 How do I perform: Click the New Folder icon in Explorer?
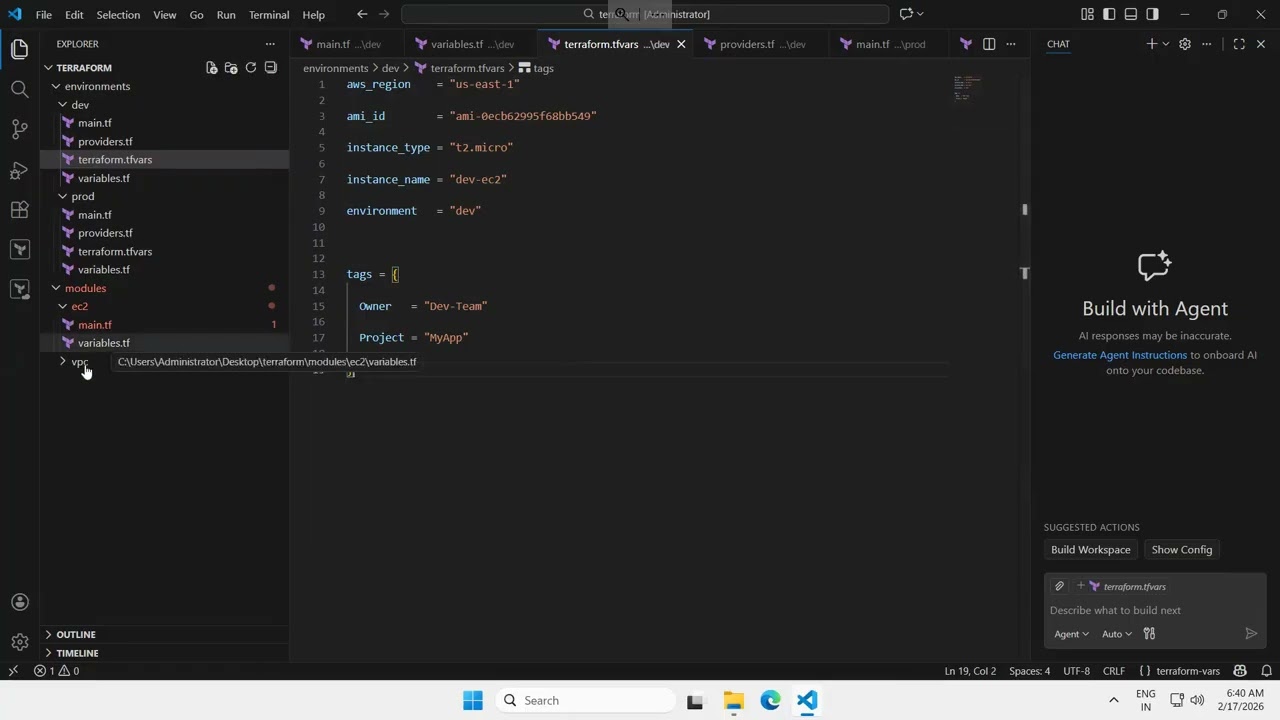pyautogui.click(x=231, y=68)
